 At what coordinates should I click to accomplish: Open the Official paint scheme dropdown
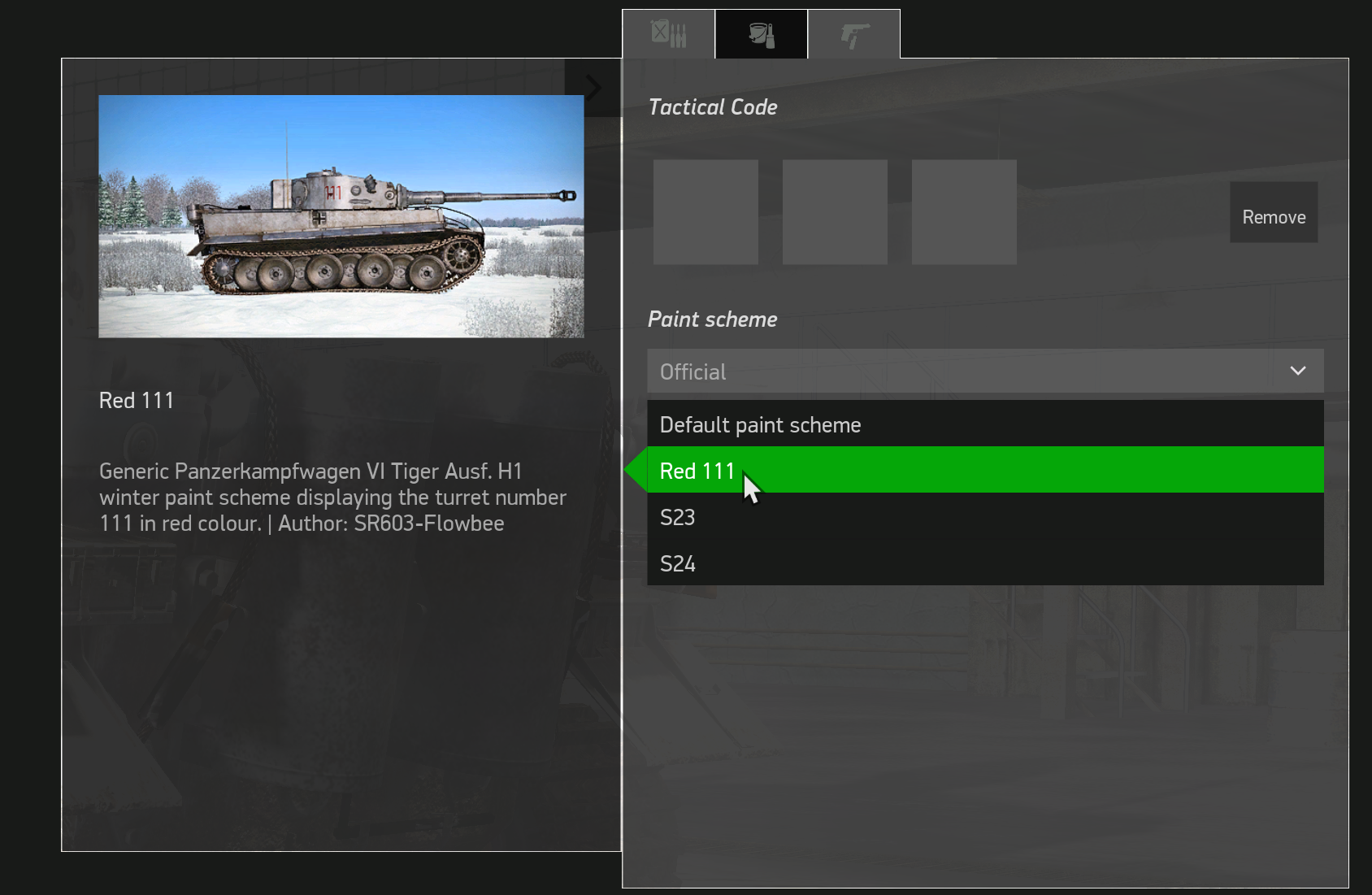click(985, 371)
